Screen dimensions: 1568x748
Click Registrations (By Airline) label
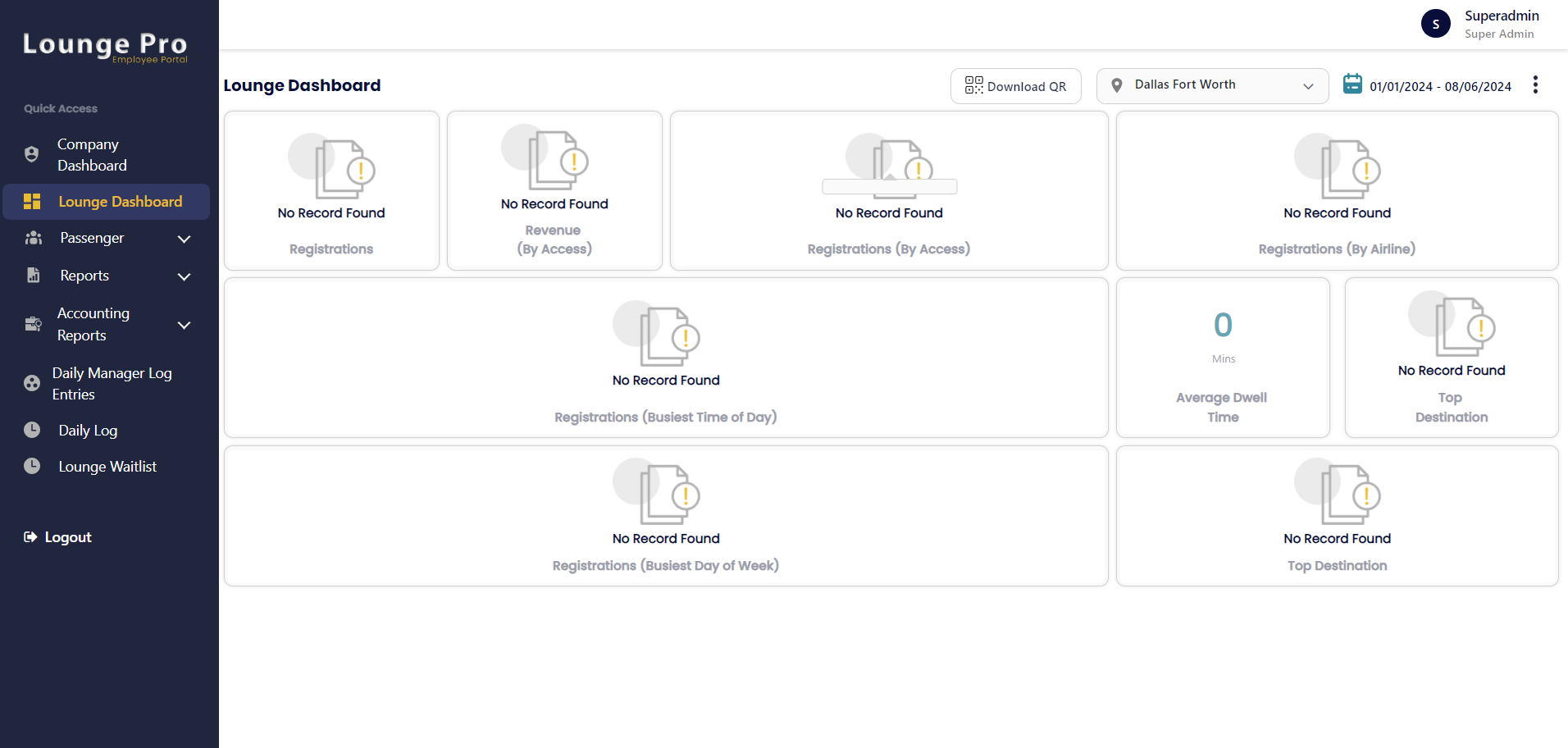pyautogui.click(x=1337, y=249)
